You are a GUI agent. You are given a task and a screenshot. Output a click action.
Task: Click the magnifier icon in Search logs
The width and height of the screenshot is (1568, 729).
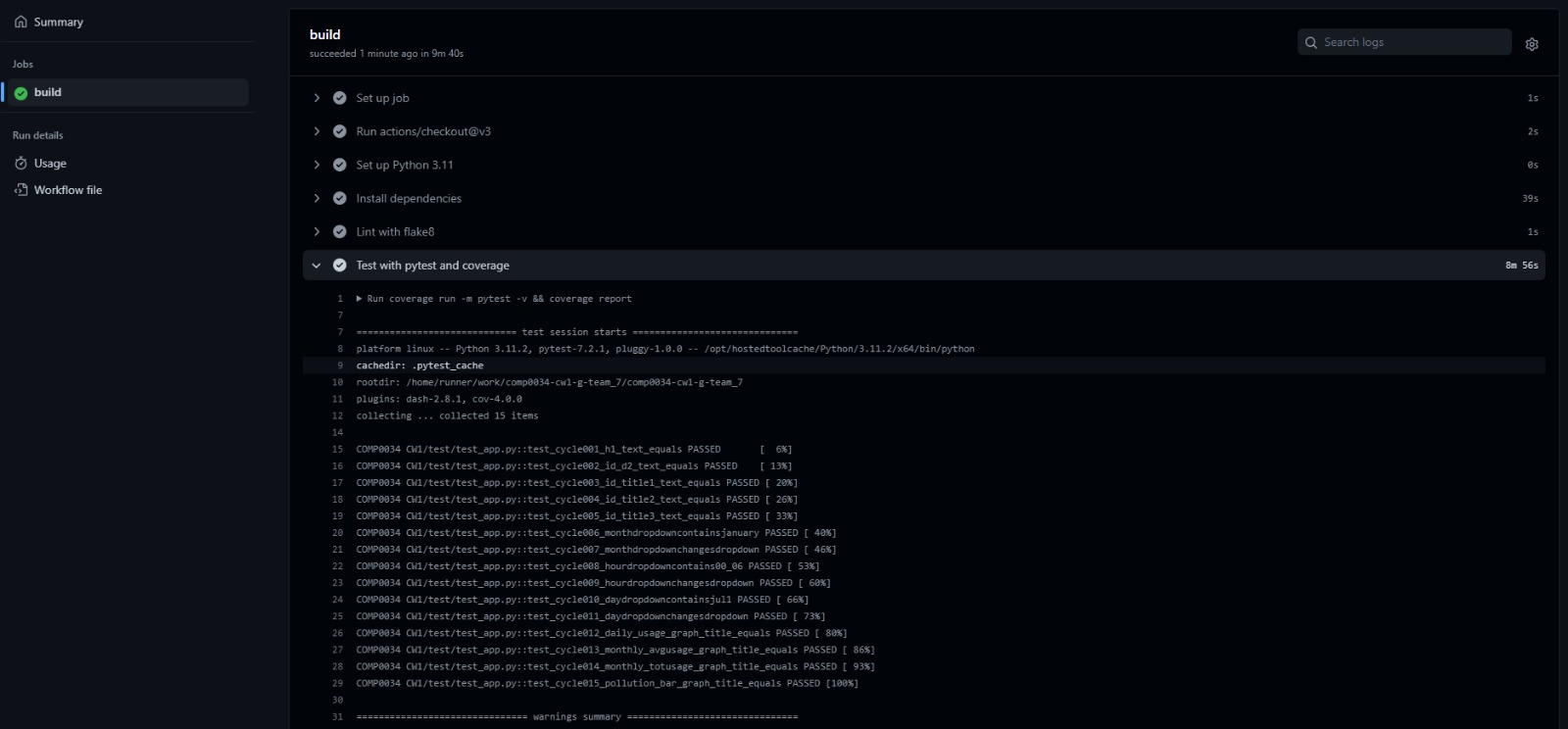click(x=1311, y=42)
